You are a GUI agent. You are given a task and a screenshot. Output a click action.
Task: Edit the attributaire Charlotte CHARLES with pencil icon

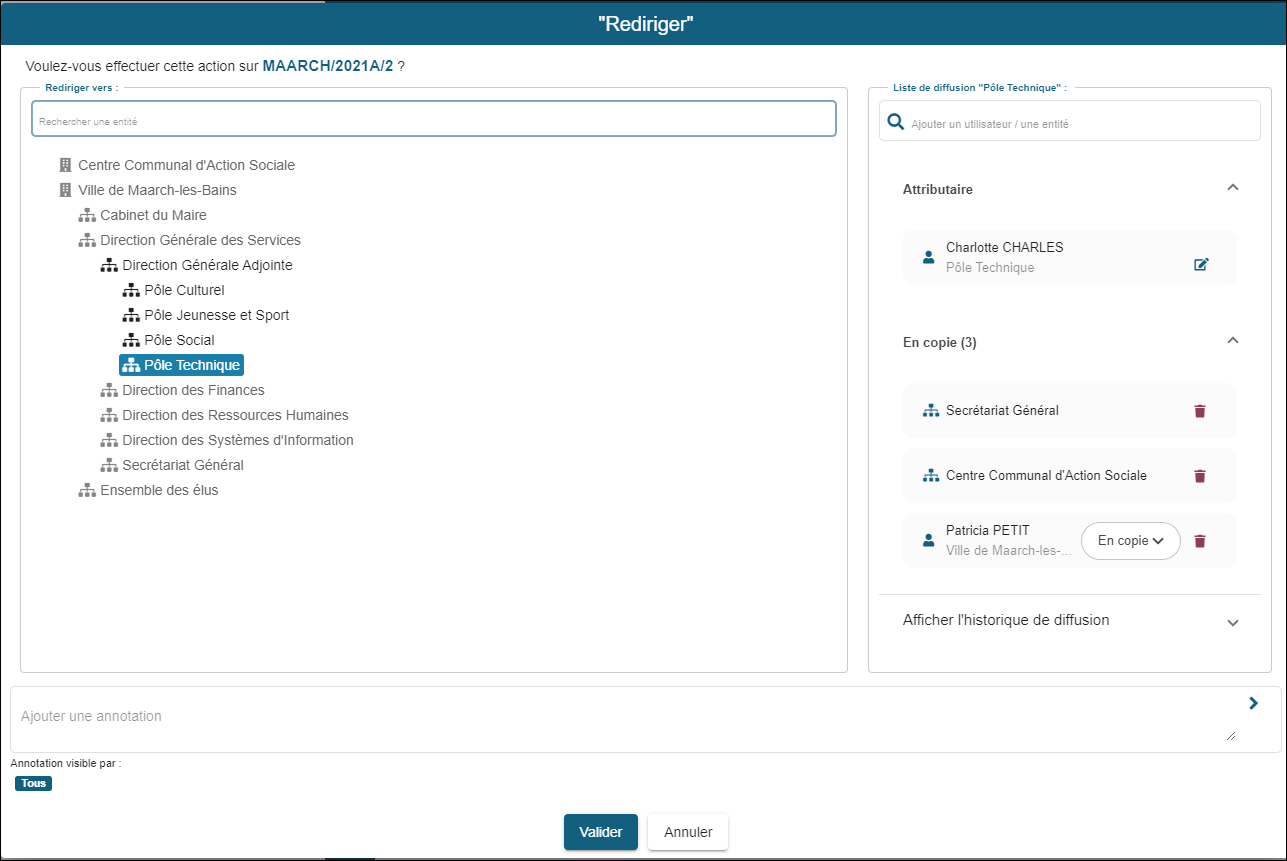pyautogui.click(x=1201, y=265)
